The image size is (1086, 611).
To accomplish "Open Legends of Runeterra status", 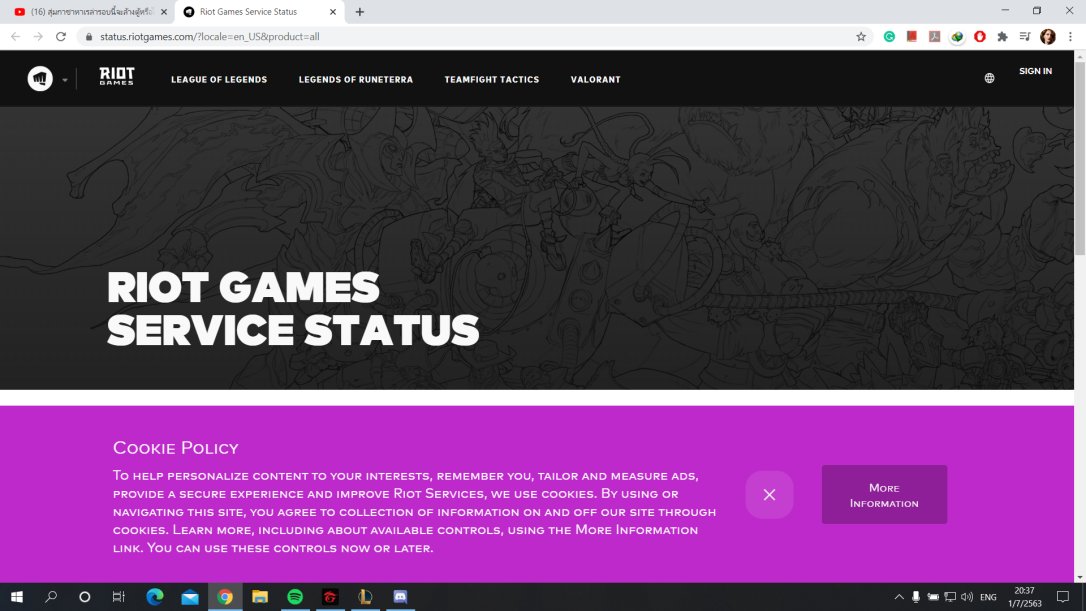I will tap(355, 80).
